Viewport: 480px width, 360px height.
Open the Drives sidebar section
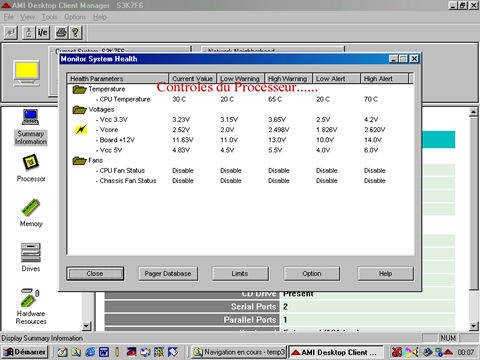(31, 258)
